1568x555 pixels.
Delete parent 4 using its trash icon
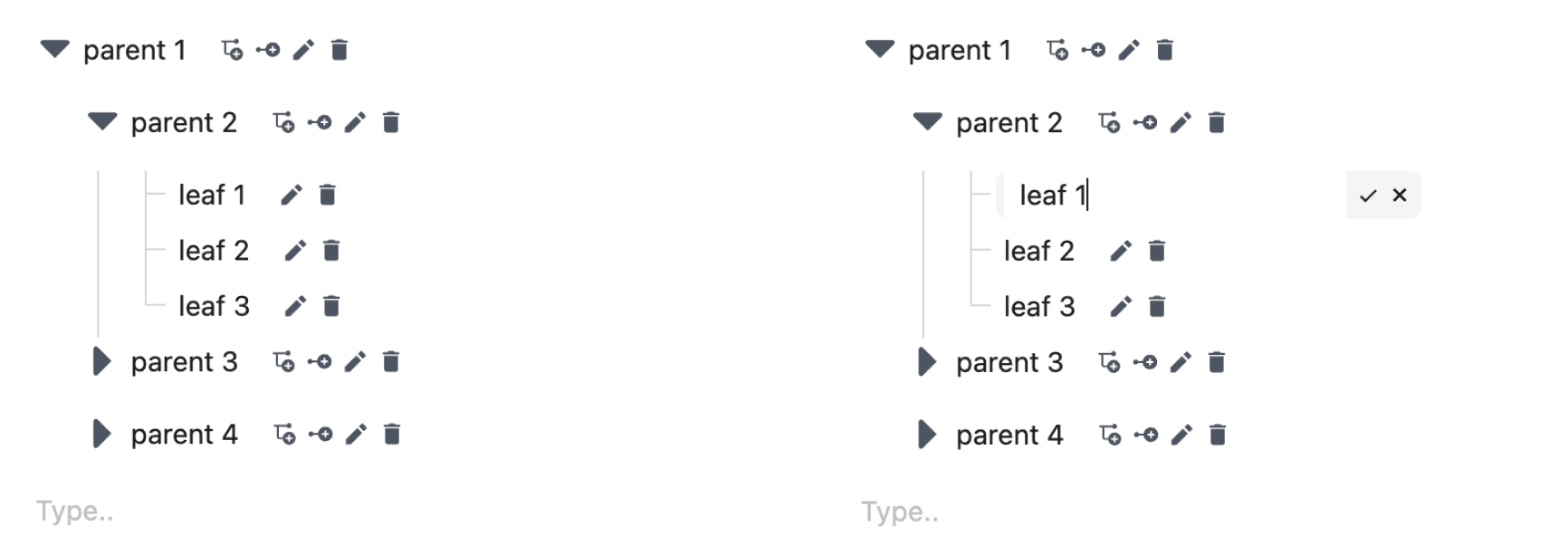click(389, 434)
